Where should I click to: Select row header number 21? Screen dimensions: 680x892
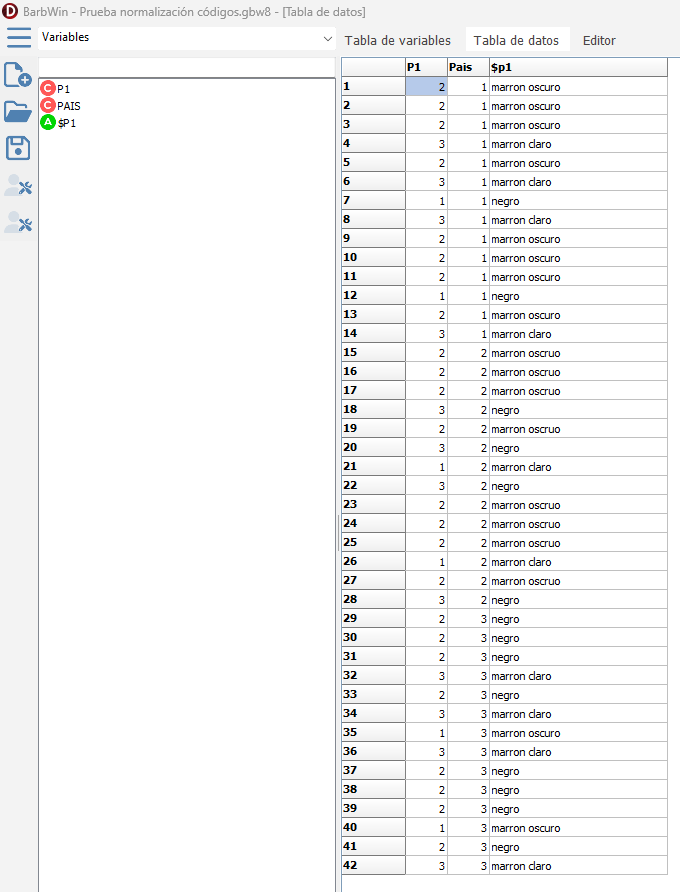point(372,467)
